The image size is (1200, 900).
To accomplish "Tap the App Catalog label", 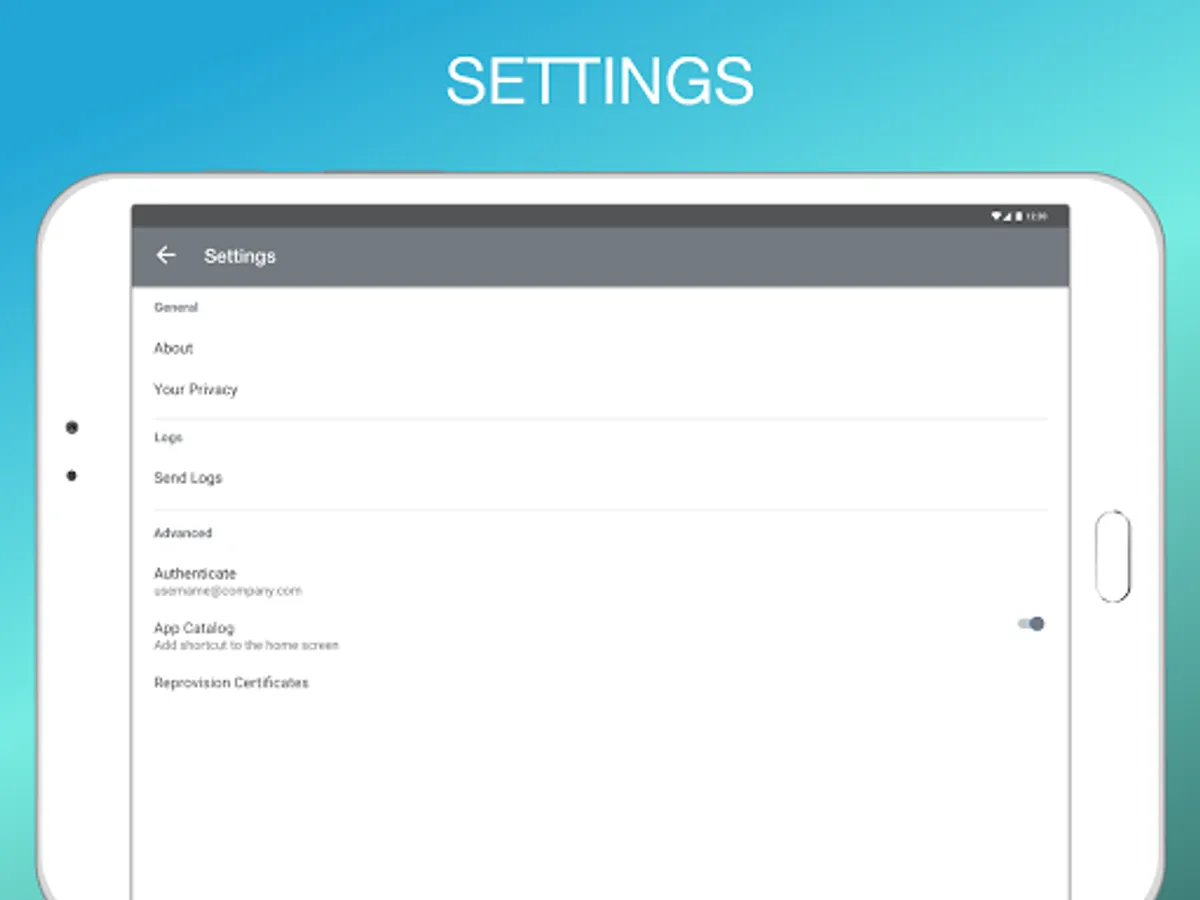I will click(194, 628).
